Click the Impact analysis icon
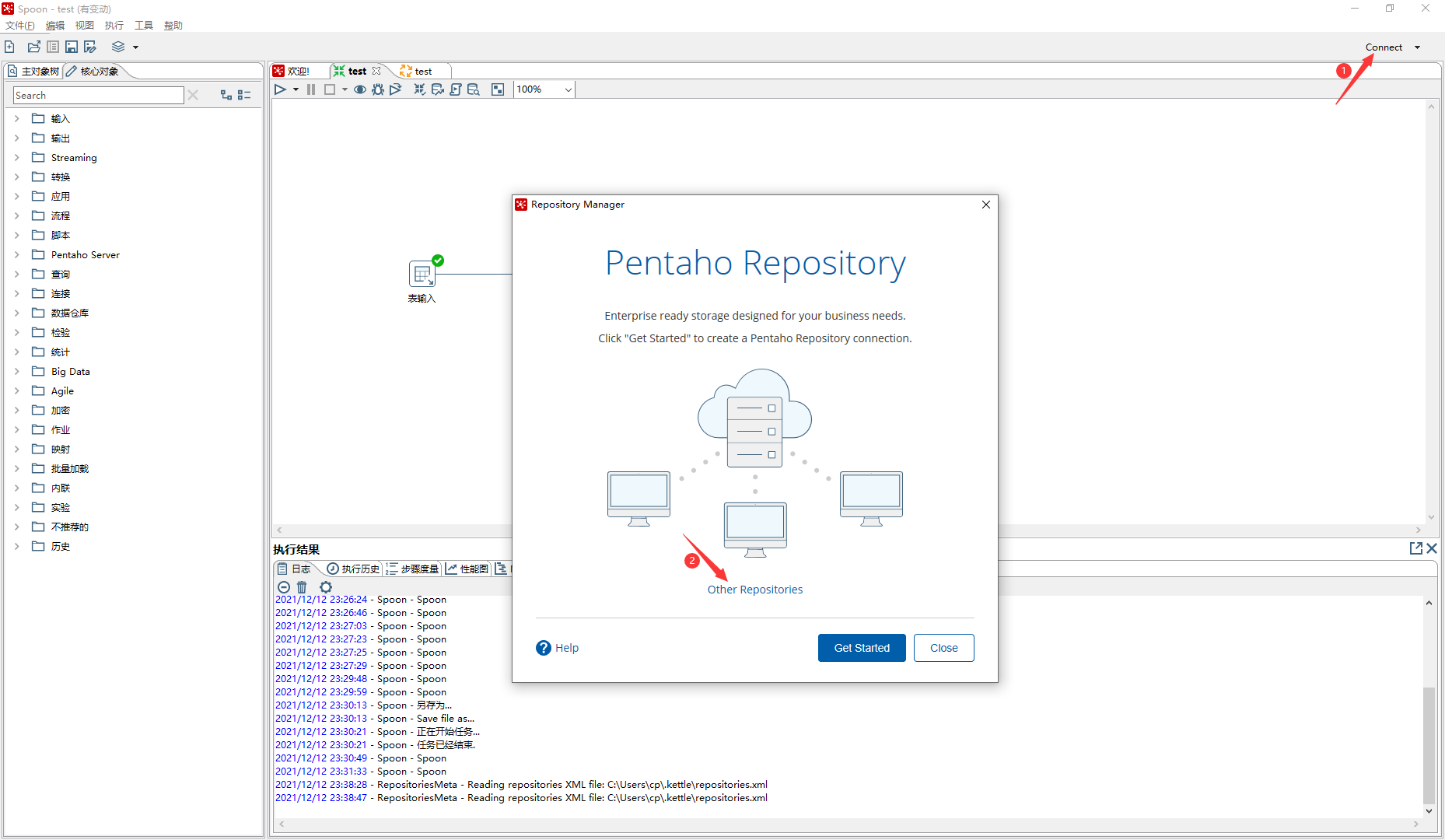The height and width of the screenshot is (840, 1445). [438, 89]
